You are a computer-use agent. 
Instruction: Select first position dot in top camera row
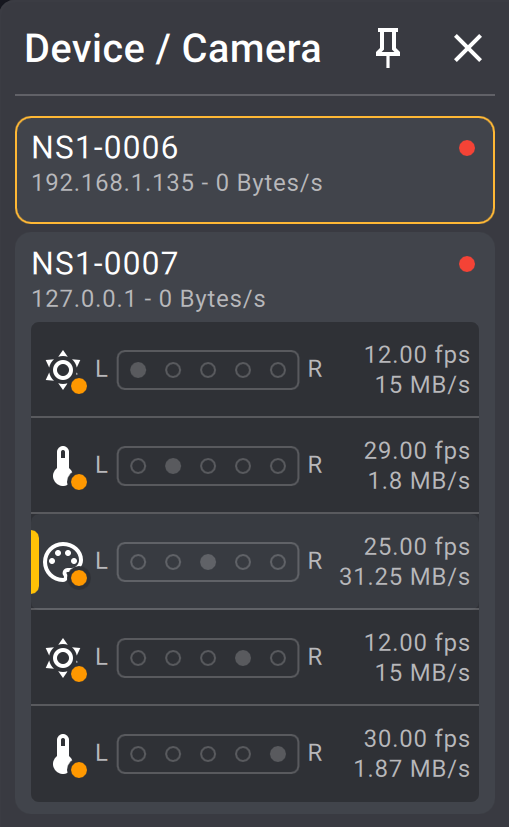138,370
